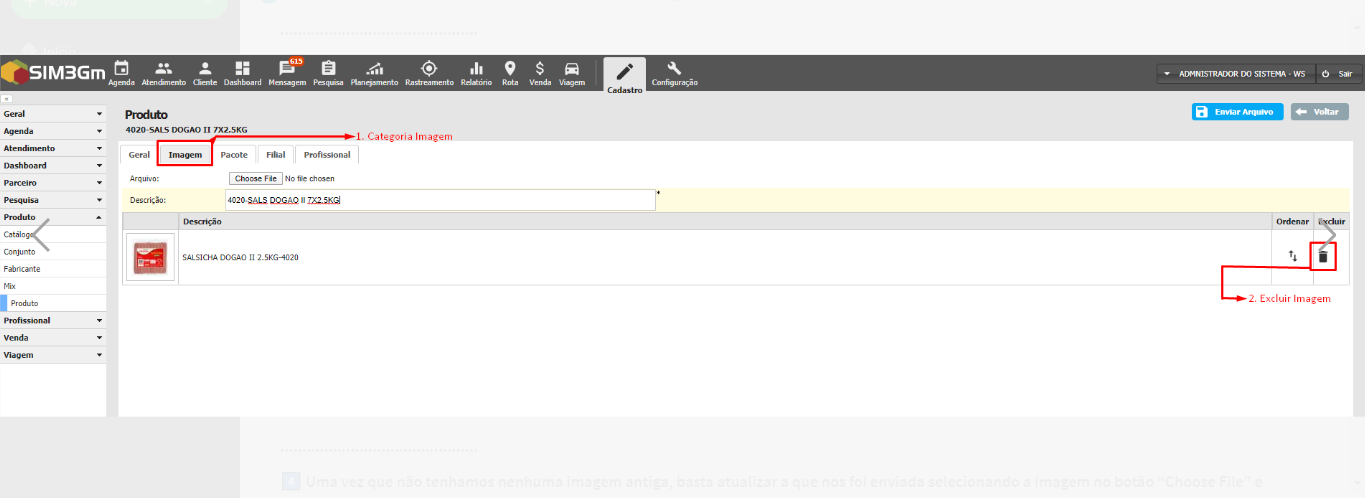The height and width of the screenshot is (498, 1365).
Task: Switch to the Imagem tab
Action: pyautogui.click(x=185, y=155)
